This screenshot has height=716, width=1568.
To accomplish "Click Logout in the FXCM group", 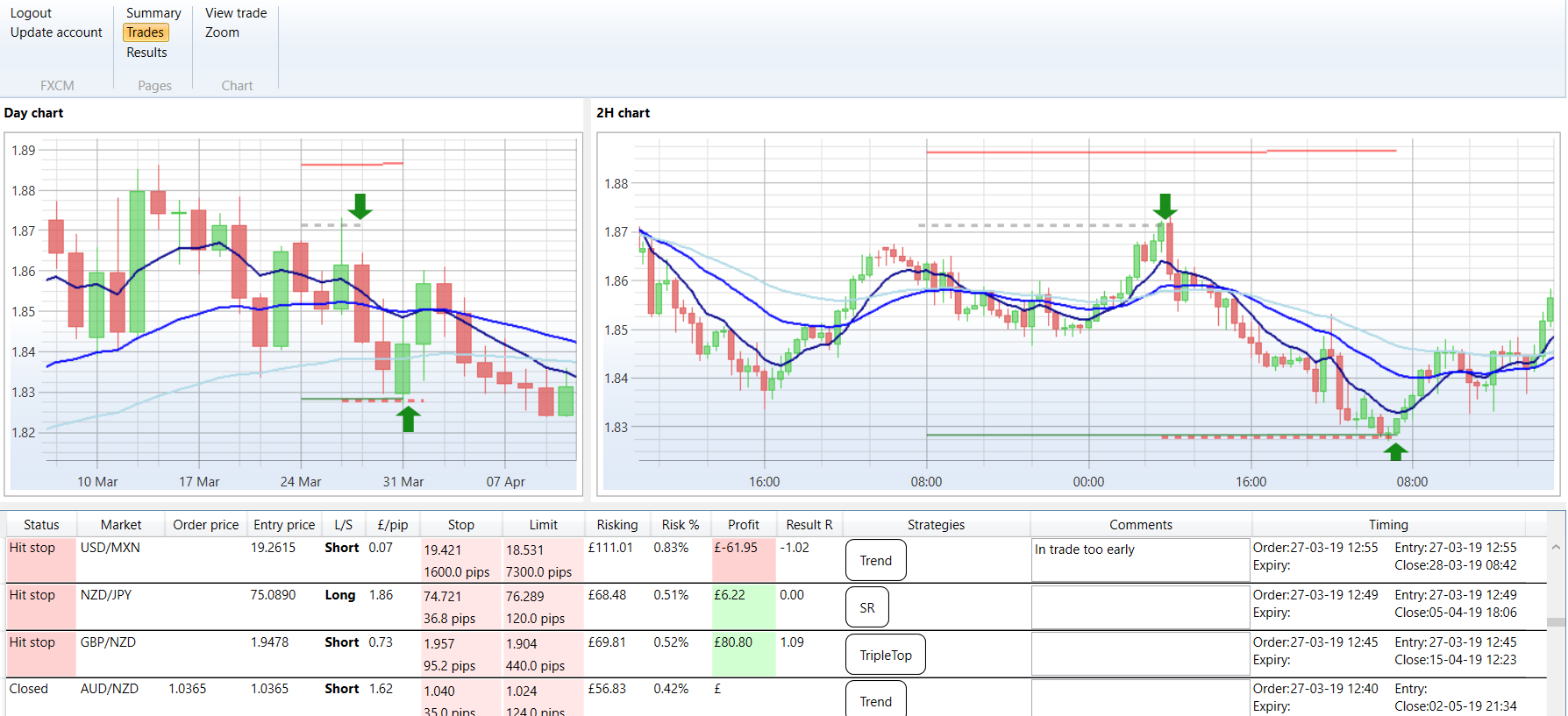I will (x=31, y=13).
